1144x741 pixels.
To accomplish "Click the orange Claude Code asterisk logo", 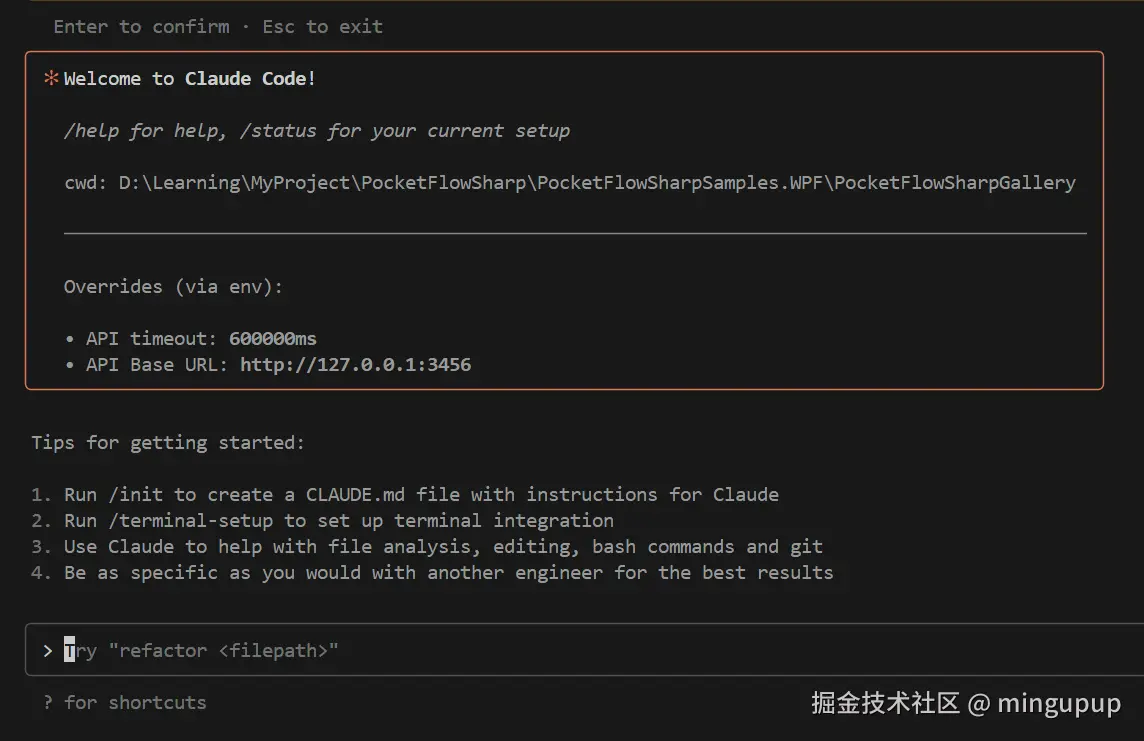I will click(51, 79).
